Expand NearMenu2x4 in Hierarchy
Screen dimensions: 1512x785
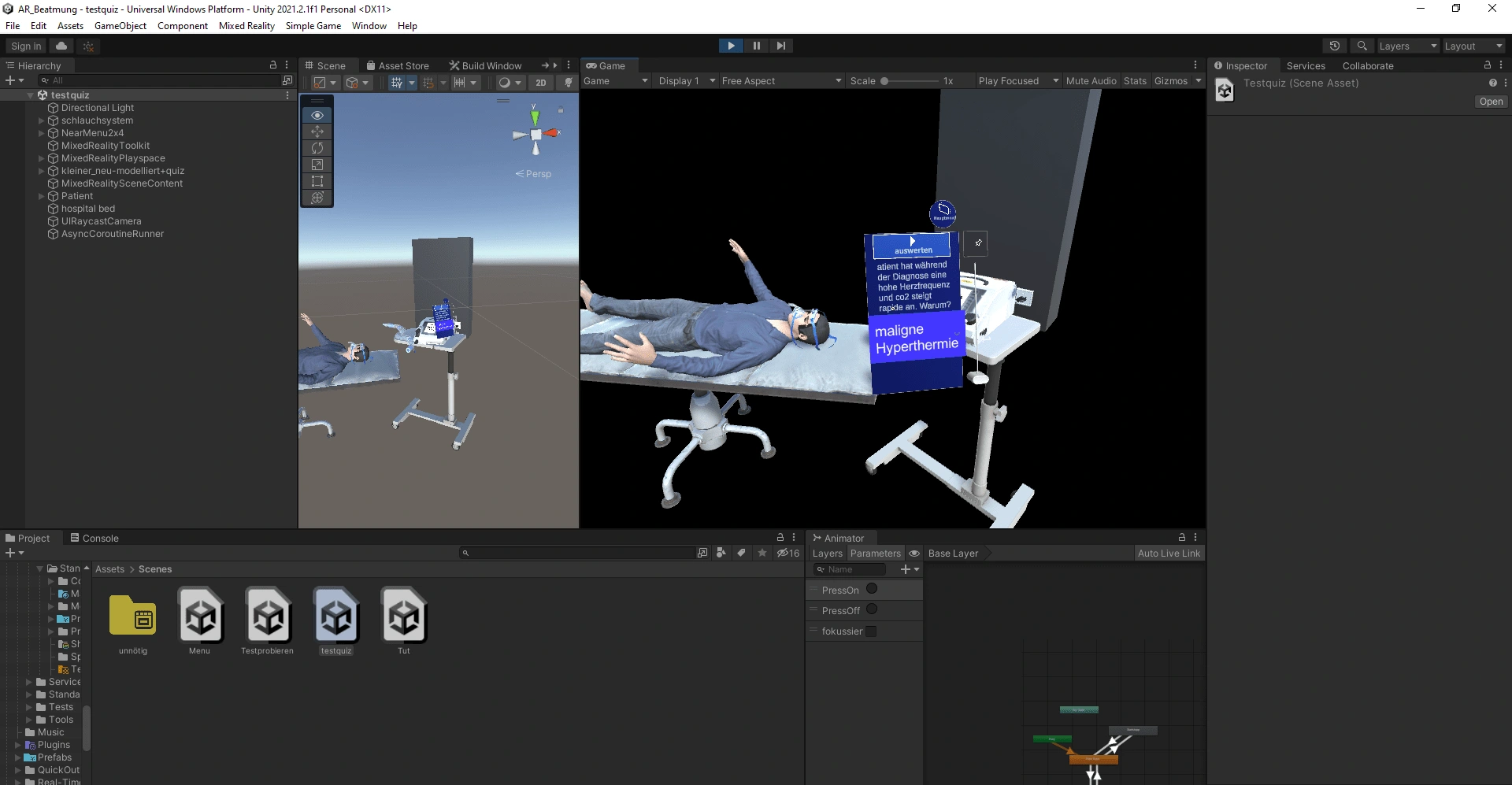pos(42,133)
